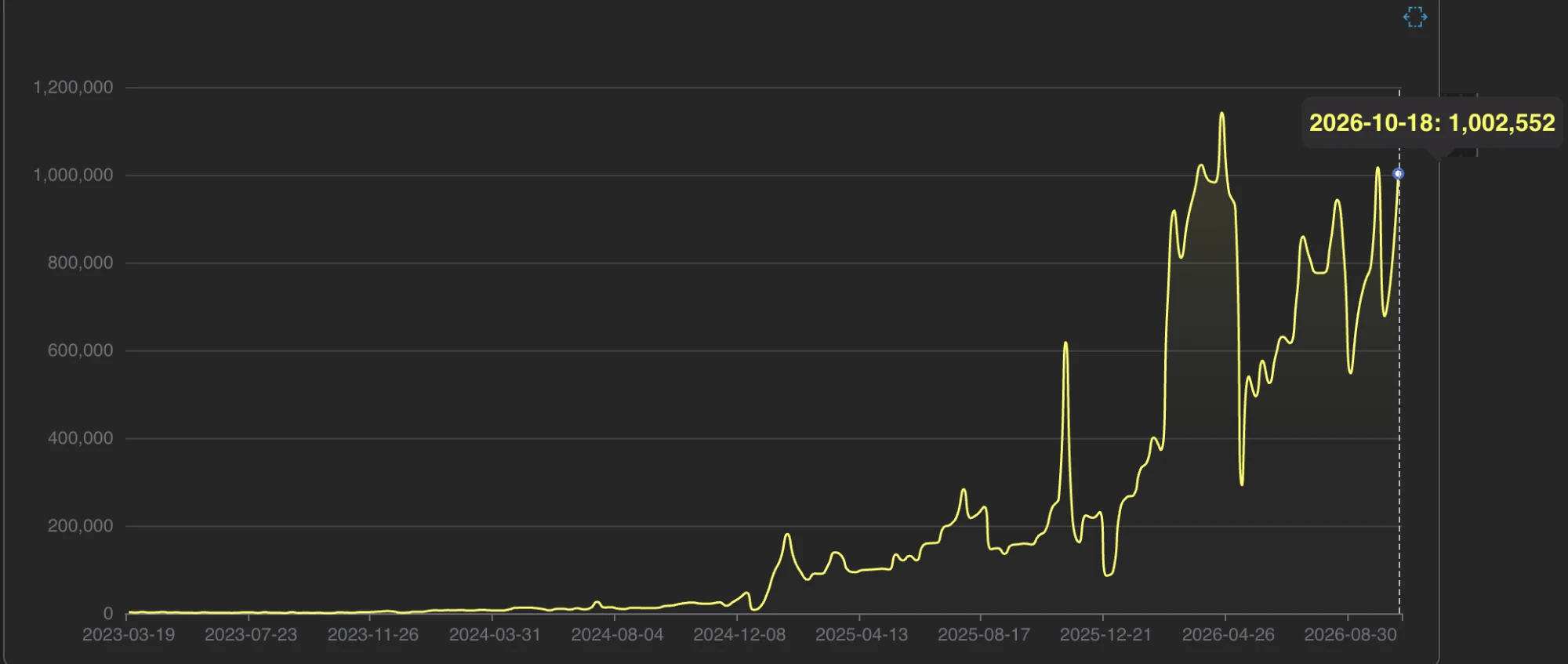The height and width of the screenshot is (664, 1568).
Task: Click the 2025-08-17 x-axis date
Action: tap(984, 635)
